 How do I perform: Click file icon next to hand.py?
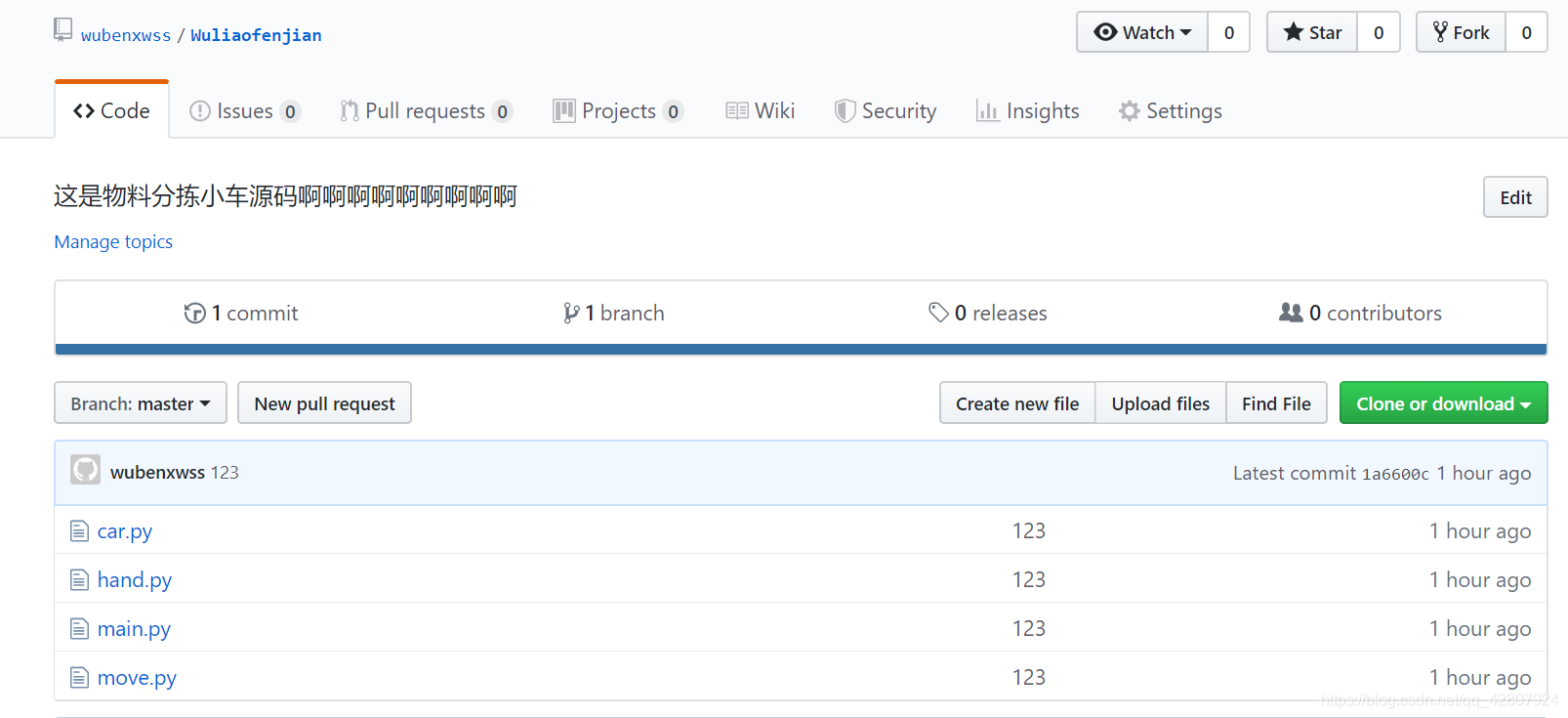click(79, 580)
